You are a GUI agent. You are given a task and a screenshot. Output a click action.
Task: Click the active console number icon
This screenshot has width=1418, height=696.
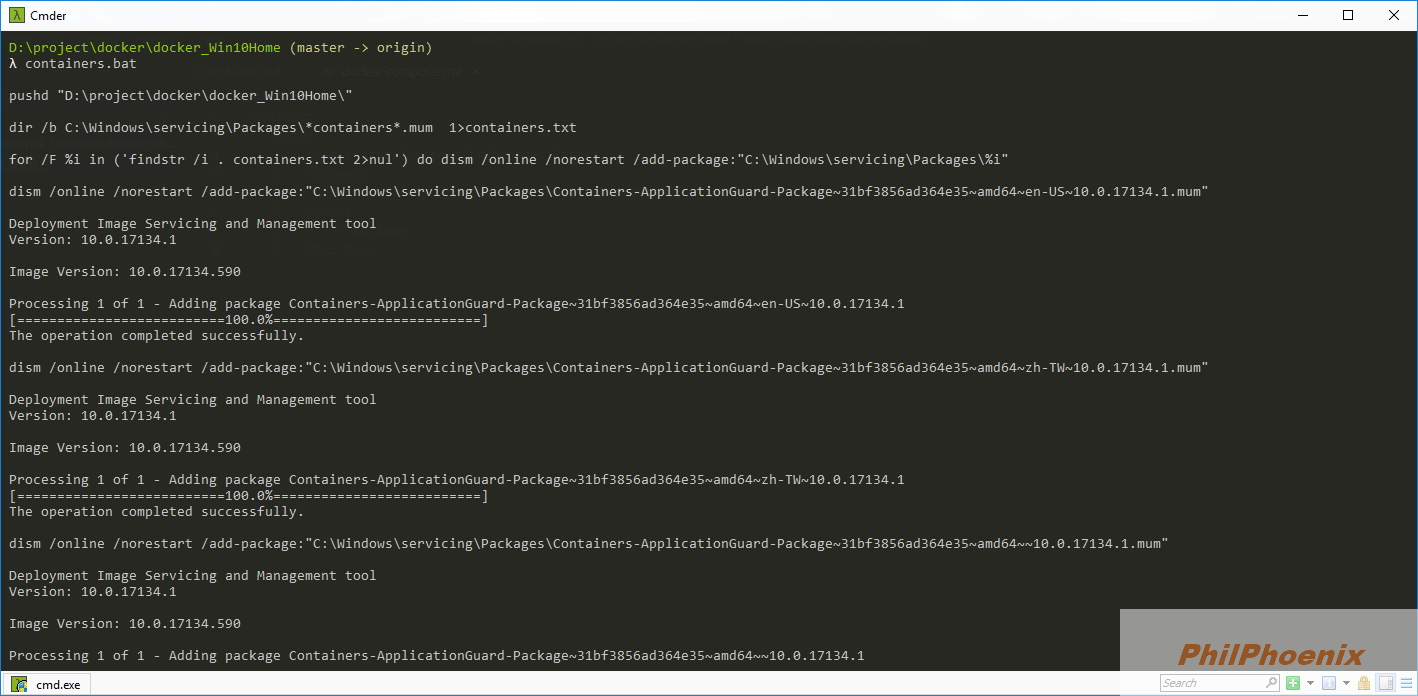(x=1329, y=683)
